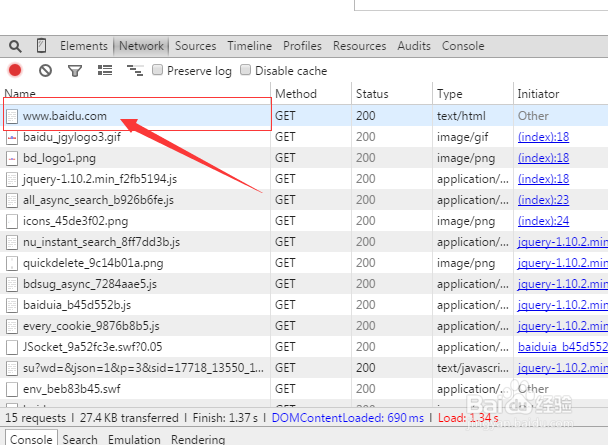Viewport: 608px width, 445px height.
Task: Click file icon of quickdelete_9c14b01a.png
Action: [12, 263]
